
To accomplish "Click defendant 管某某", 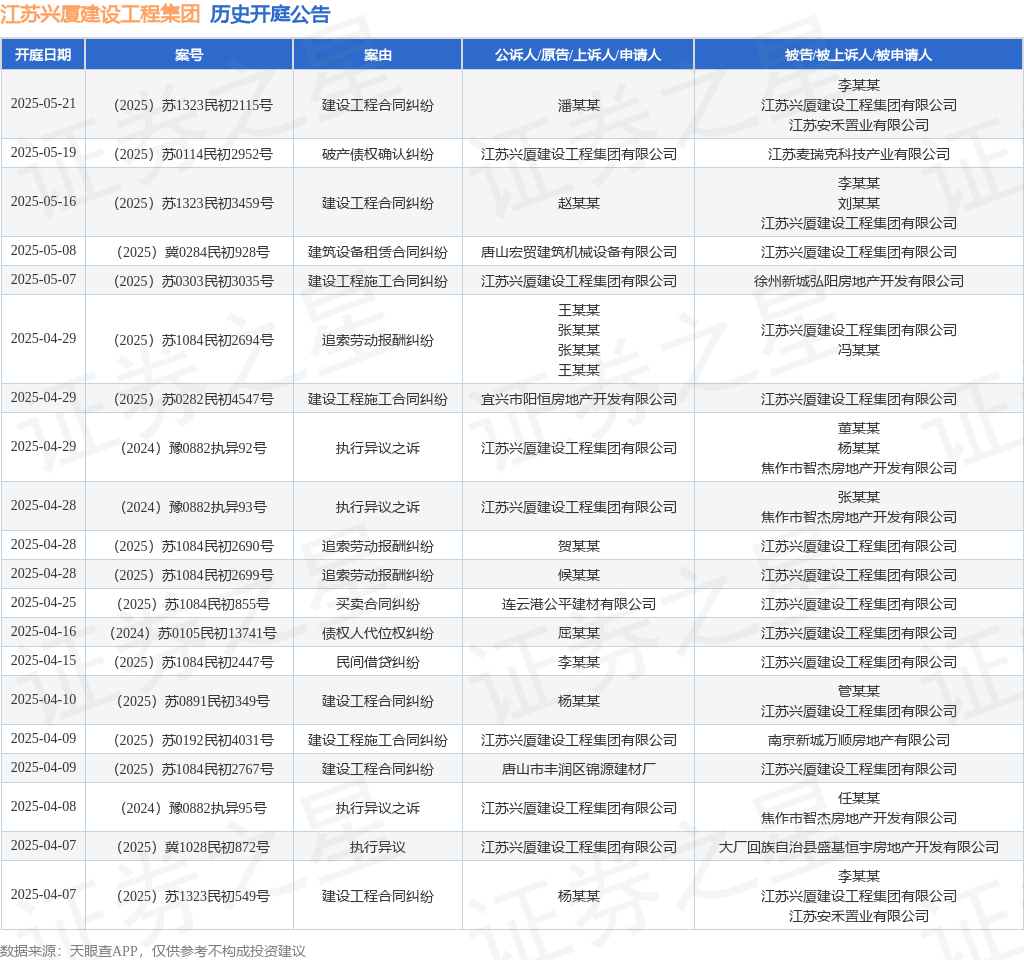I will coord(858,692).
